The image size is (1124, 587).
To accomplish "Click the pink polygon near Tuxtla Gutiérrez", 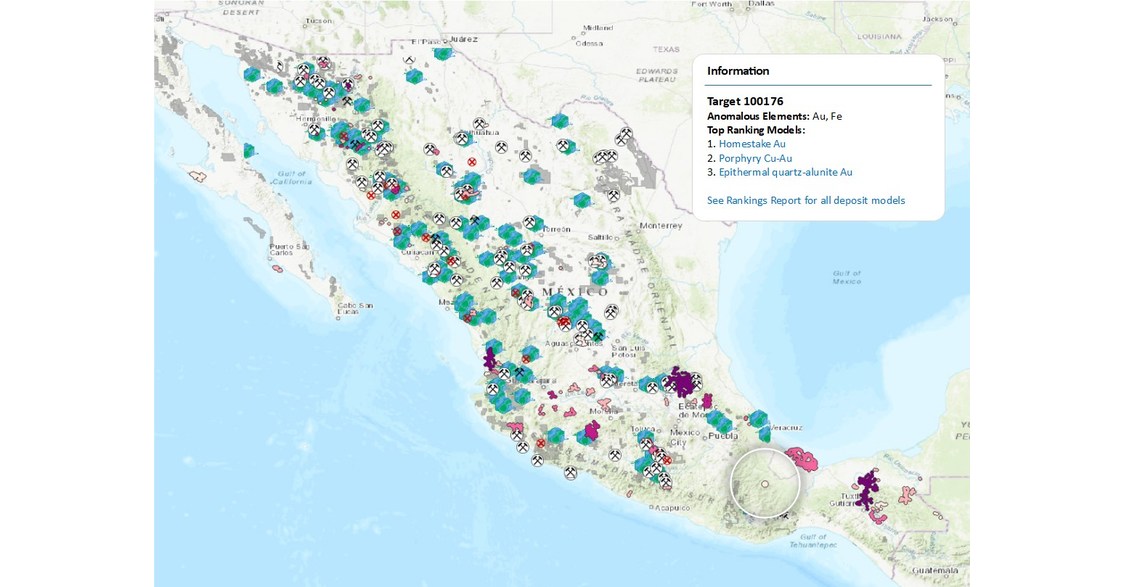I will [x=877, y=517].
